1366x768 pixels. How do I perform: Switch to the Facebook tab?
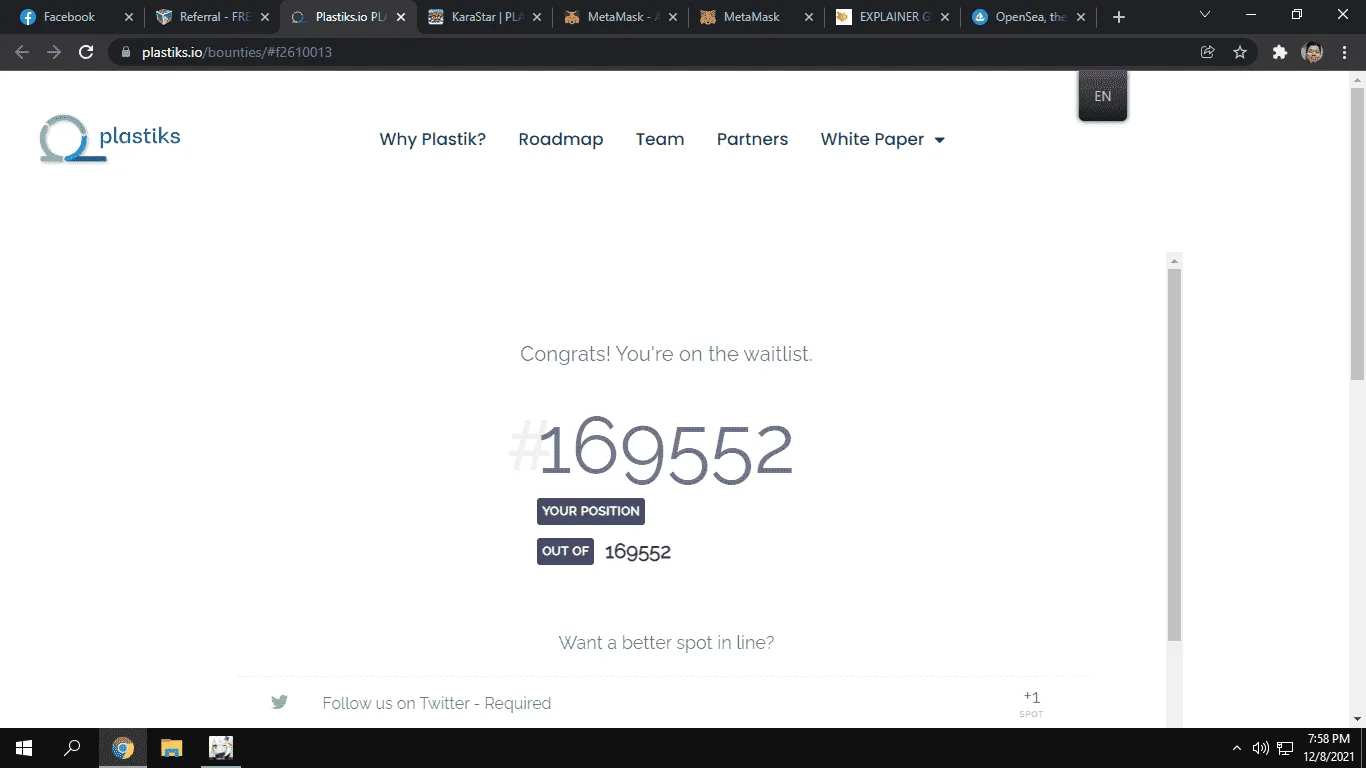point(69,17)
